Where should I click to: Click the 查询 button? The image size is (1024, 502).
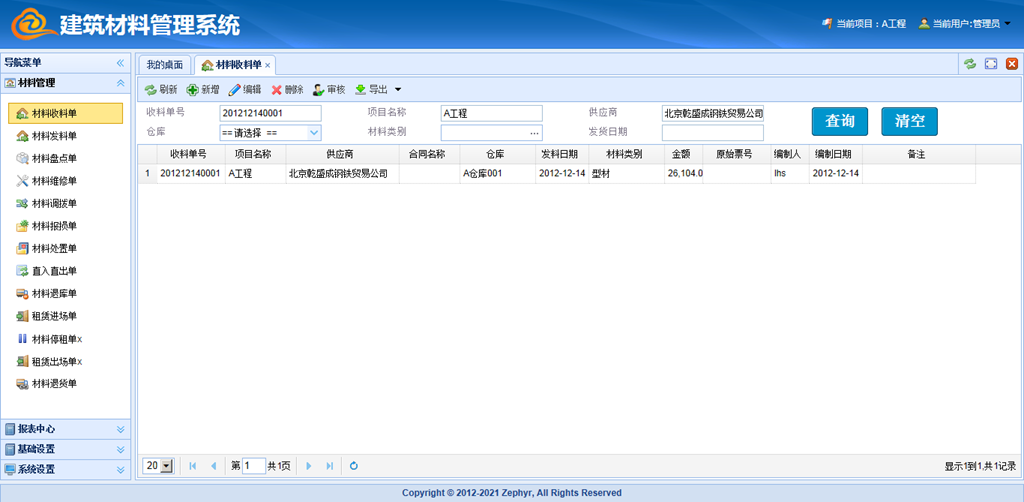(840, 121)
